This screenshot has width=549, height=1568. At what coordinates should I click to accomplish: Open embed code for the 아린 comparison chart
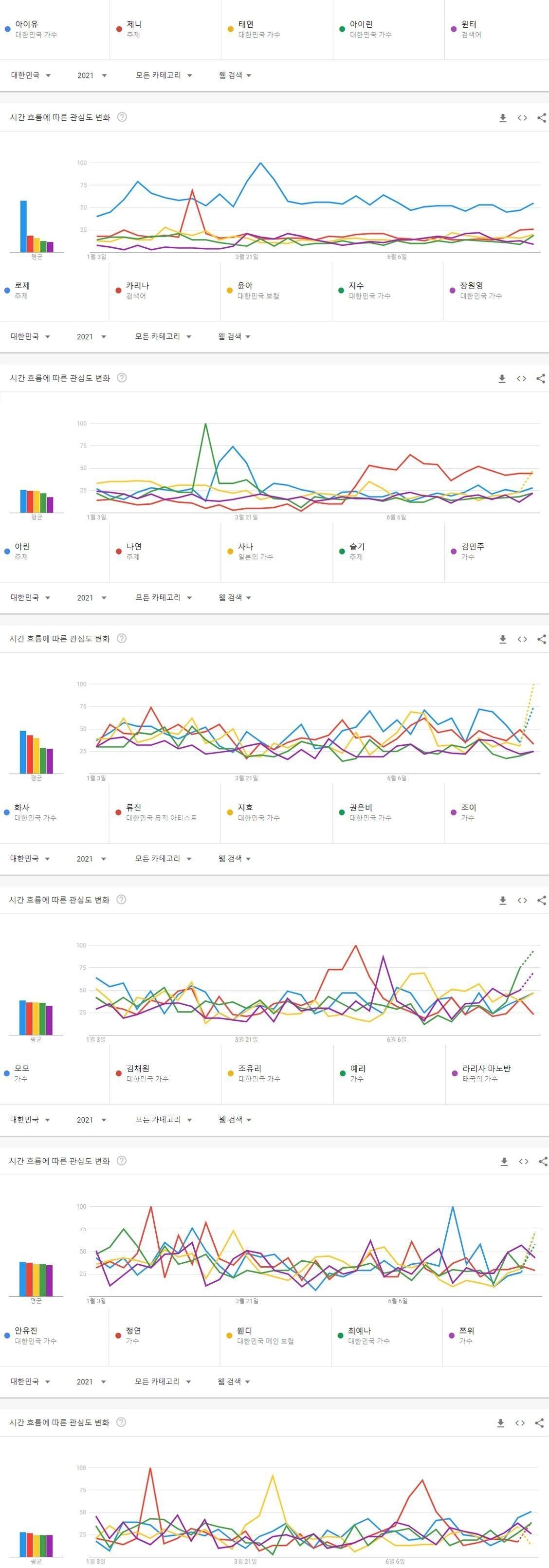[x=522, y=639]
